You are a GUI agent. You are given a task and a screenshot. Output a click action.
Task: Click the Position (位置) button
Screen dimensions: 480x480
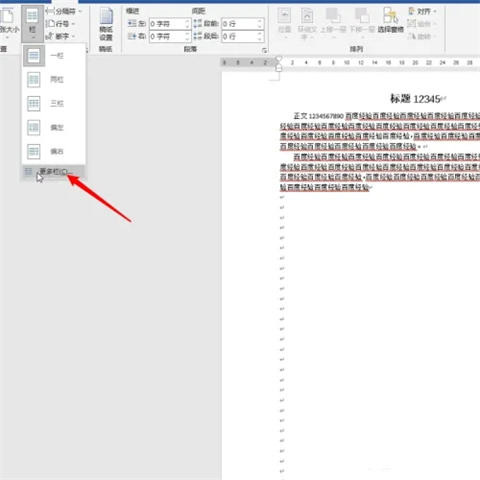(x=284, y=24)
